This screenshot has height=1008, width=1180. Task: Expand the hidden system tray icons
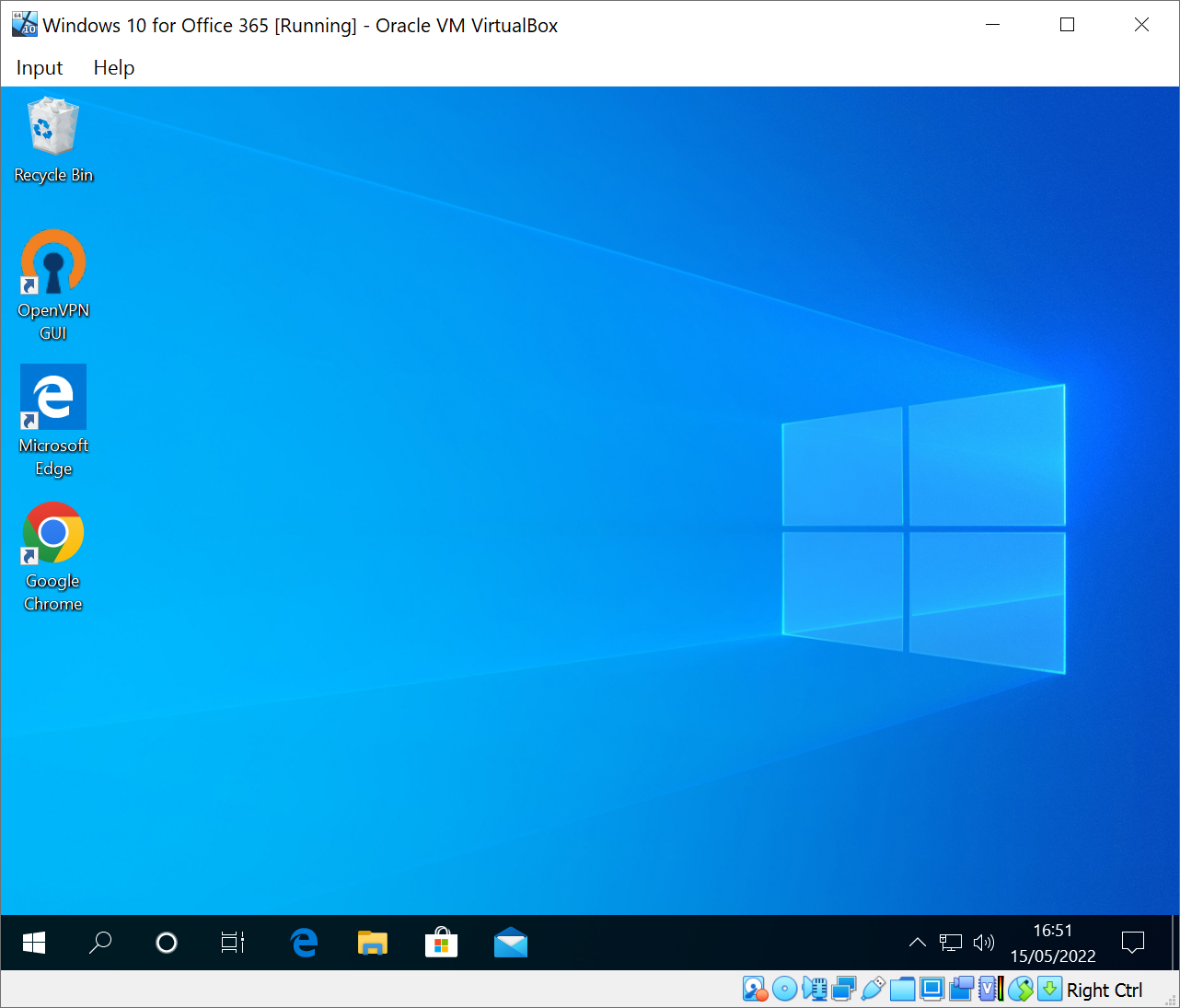917,943
